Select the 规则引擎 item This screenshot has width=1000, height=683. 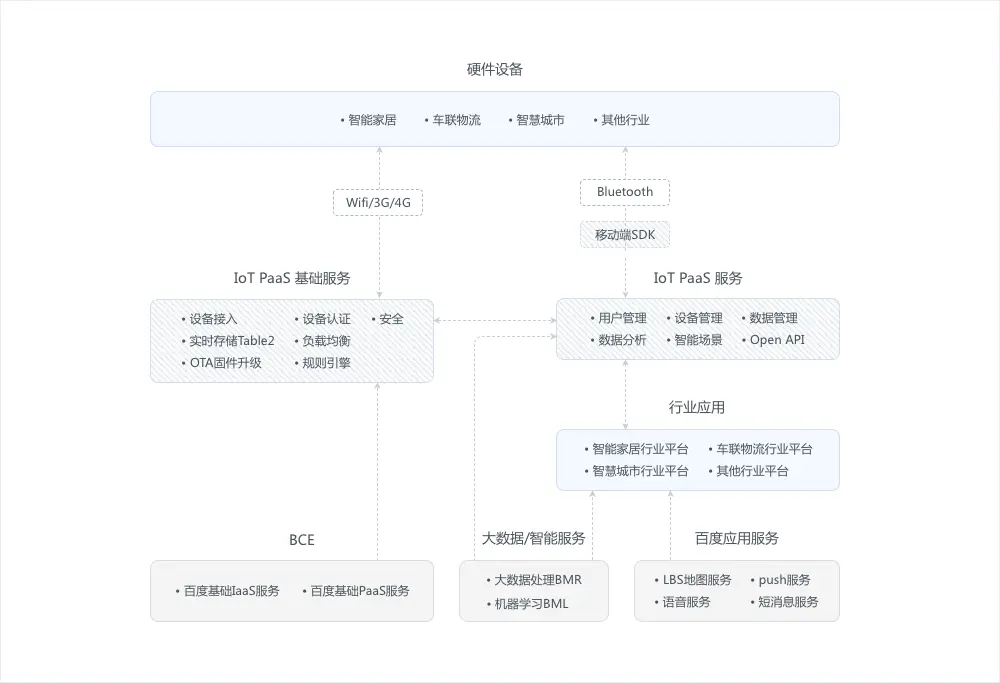pyautogui.click(x=326, y=363)
